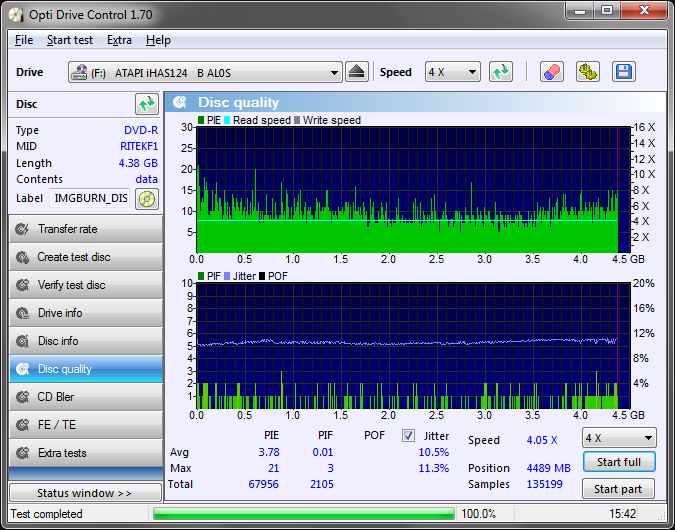
Task: Click the purple Jitter legend swatch
Action: tap(227, 276)
